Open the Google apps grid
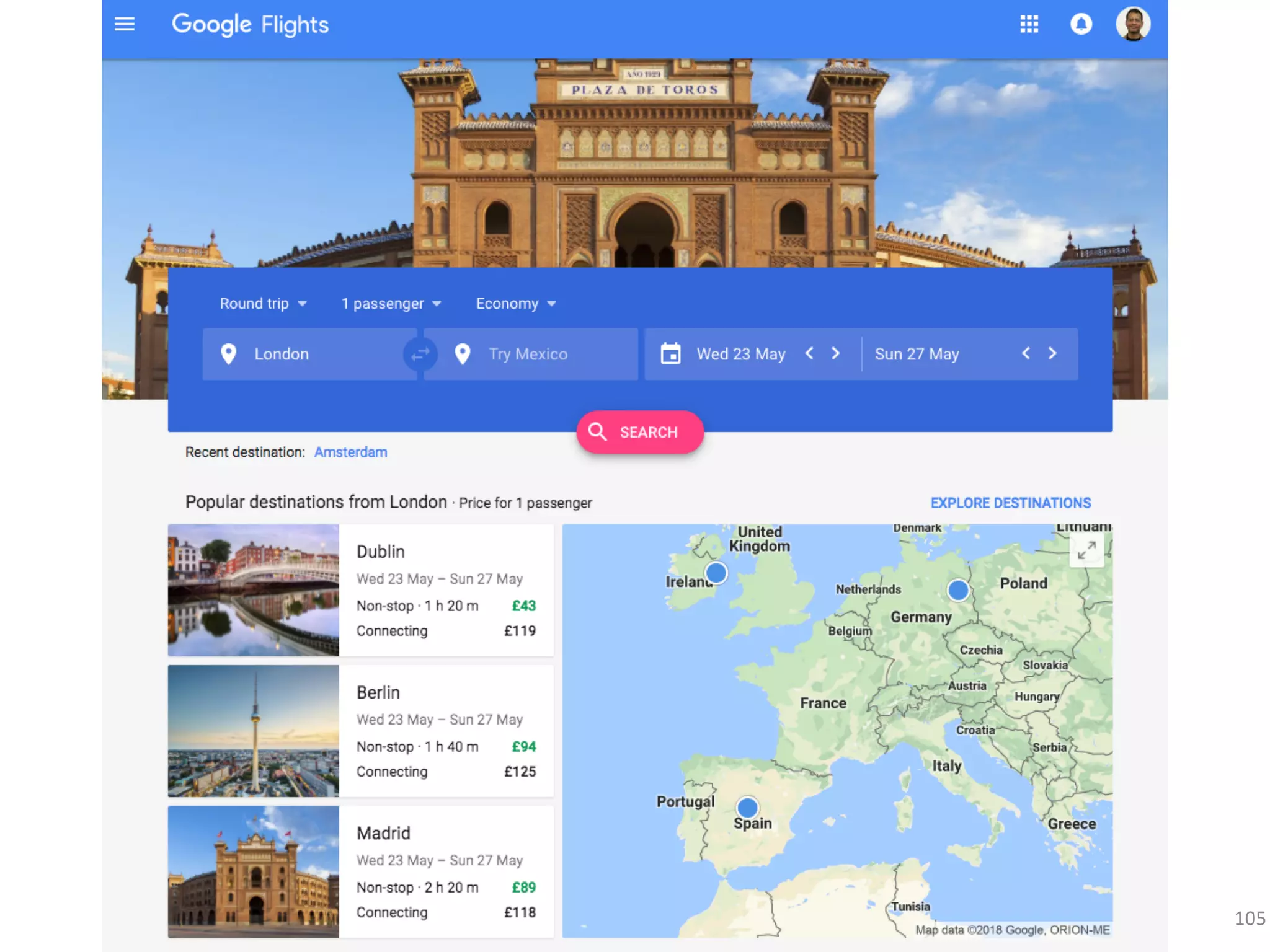Screen dimensions: 1270x952 1029,24
